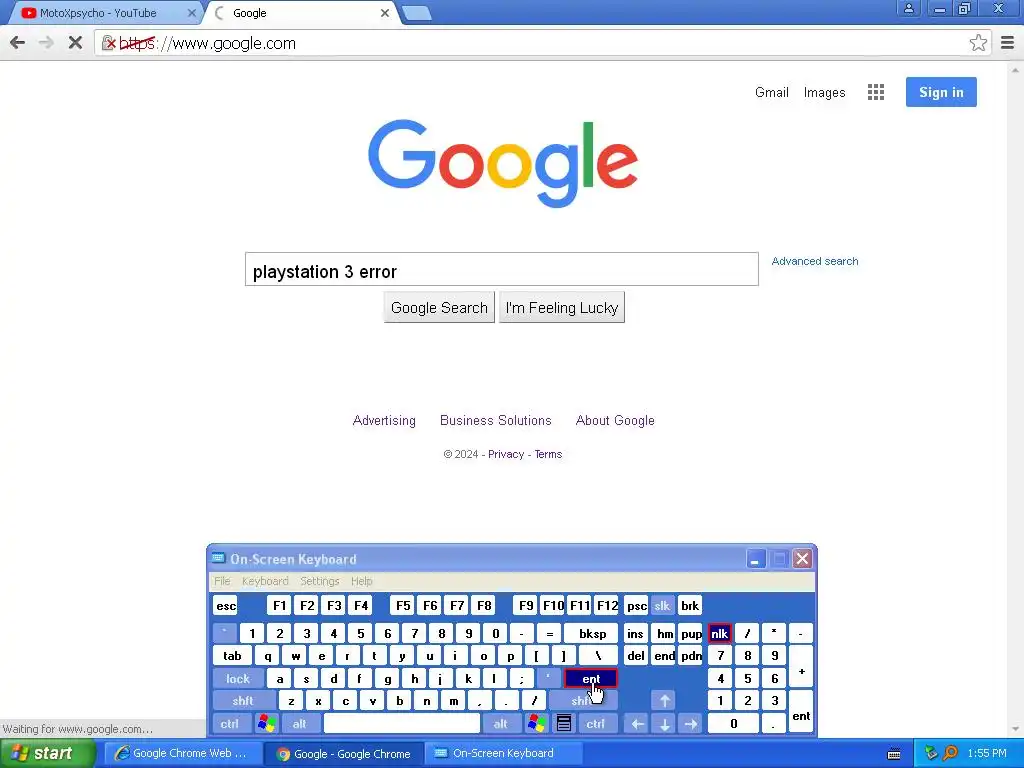Toggle the left alt key beside the spacebar
The height and width of the screenshot is (768, 1024).
(300, 724)
